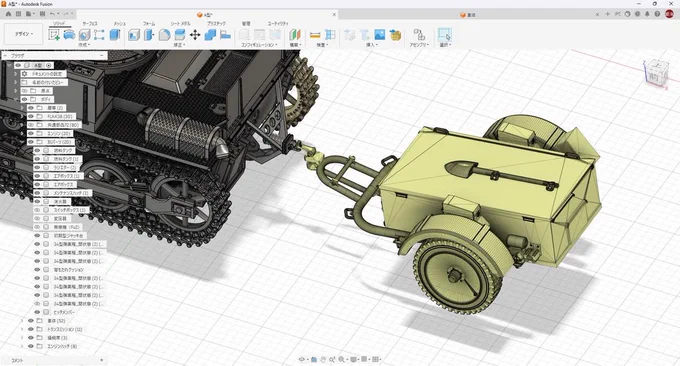Viewport: 680px width, 366px height.
Task: Expand the 名前の付いたビュー tree node
Action: click(x=16, y=82)
